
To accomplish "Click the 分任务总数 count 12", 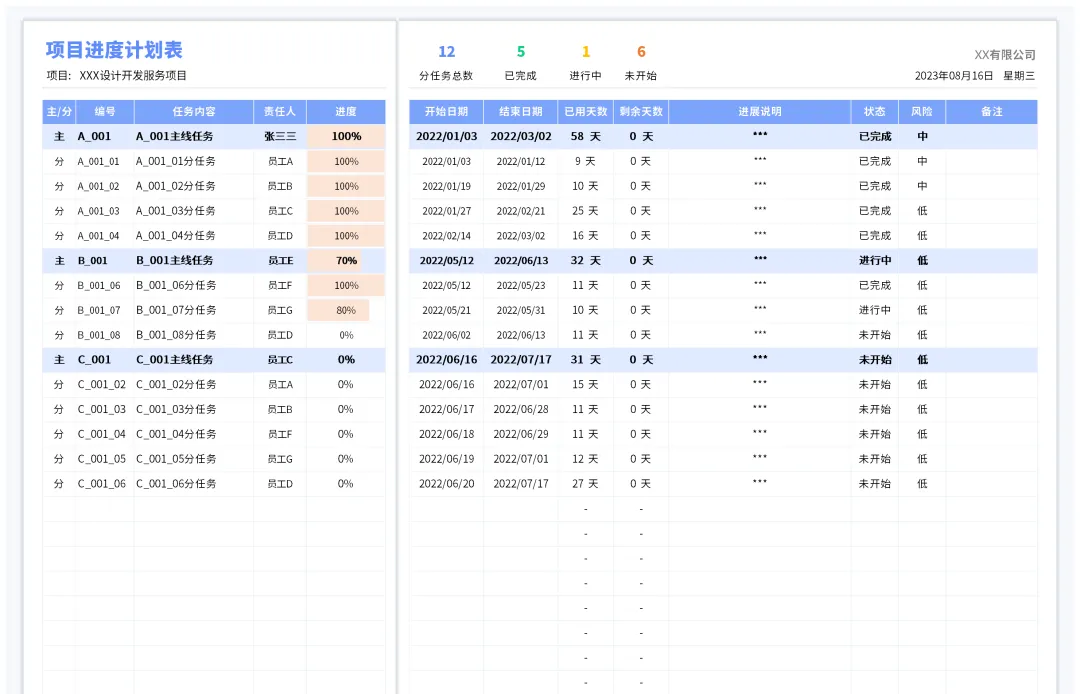I will pyautogui.click(x=446, y=52).
